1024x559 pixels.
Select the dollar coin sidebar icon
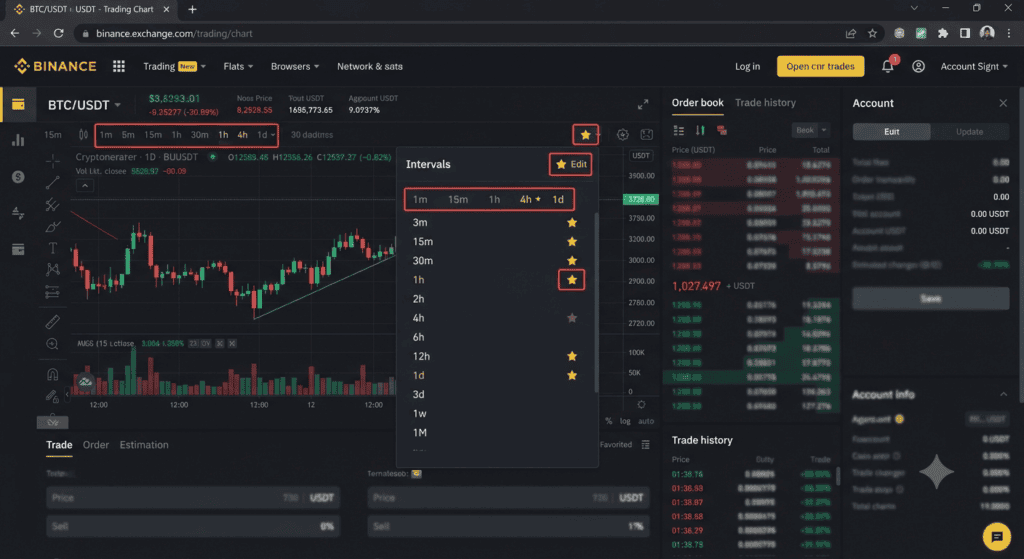coord(18,176)
